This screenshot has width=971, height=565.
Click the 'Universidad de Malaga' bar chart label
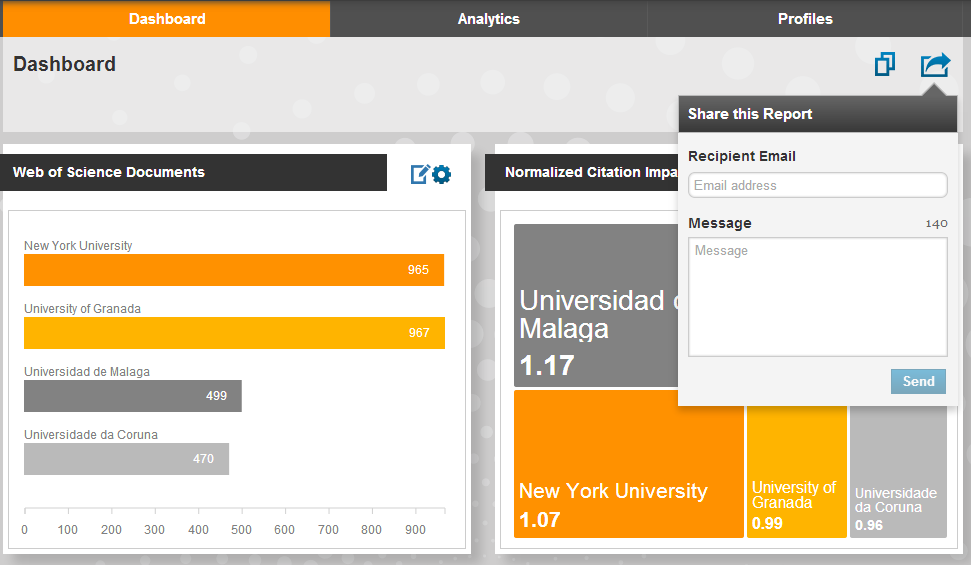click(x=87, y=372)
